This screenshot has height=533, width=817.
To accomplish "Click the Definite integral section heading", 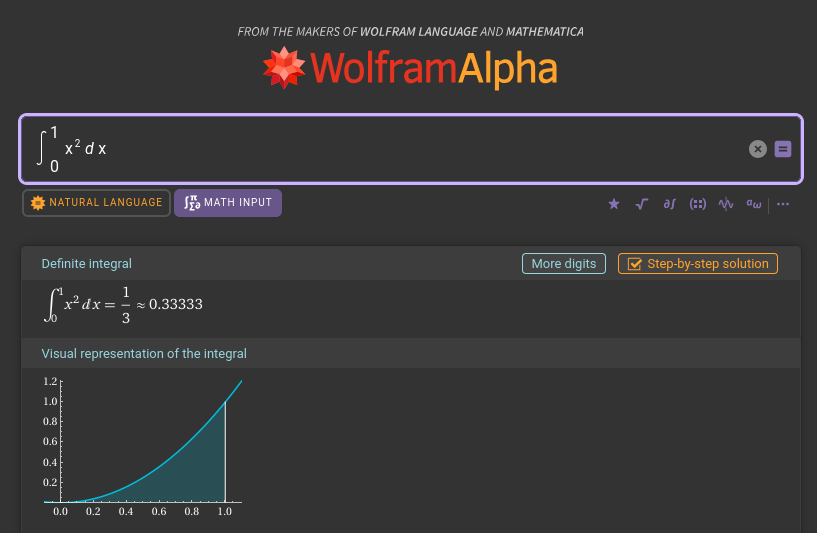I will 86,264.
